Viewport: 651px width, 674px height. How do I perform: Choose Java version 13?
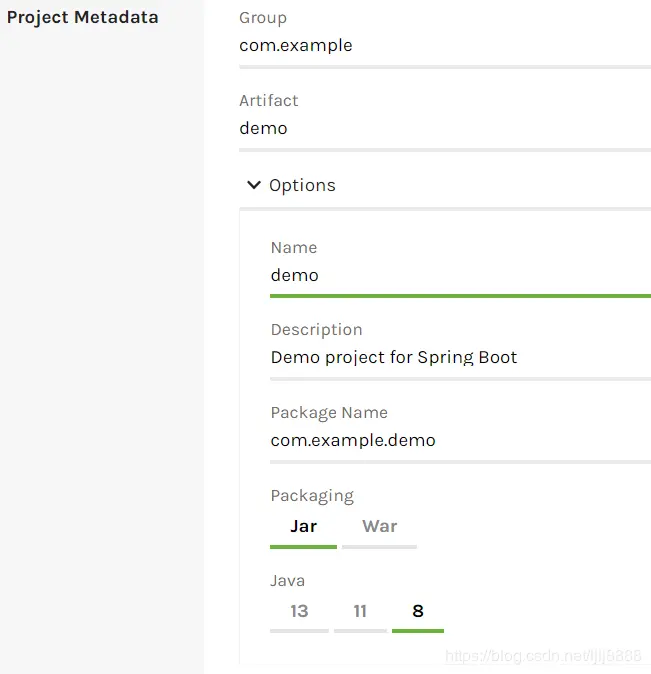299,611
